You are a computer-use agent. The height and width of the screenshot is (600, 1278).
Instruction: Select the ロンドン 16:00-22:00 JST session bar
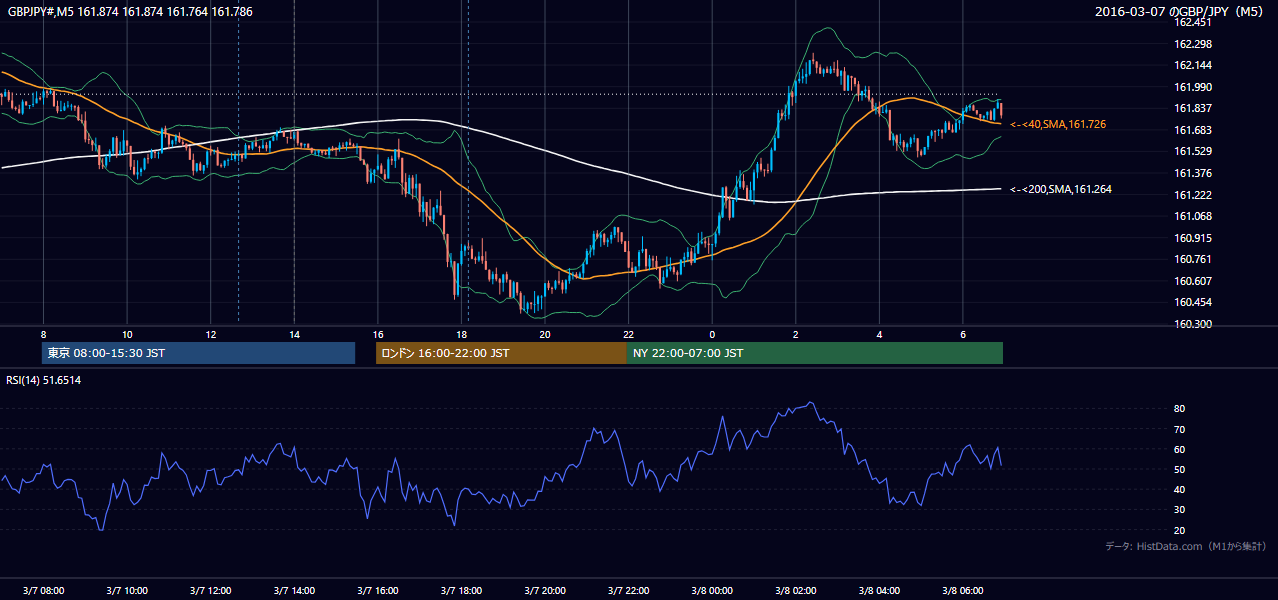click(501, 353)
